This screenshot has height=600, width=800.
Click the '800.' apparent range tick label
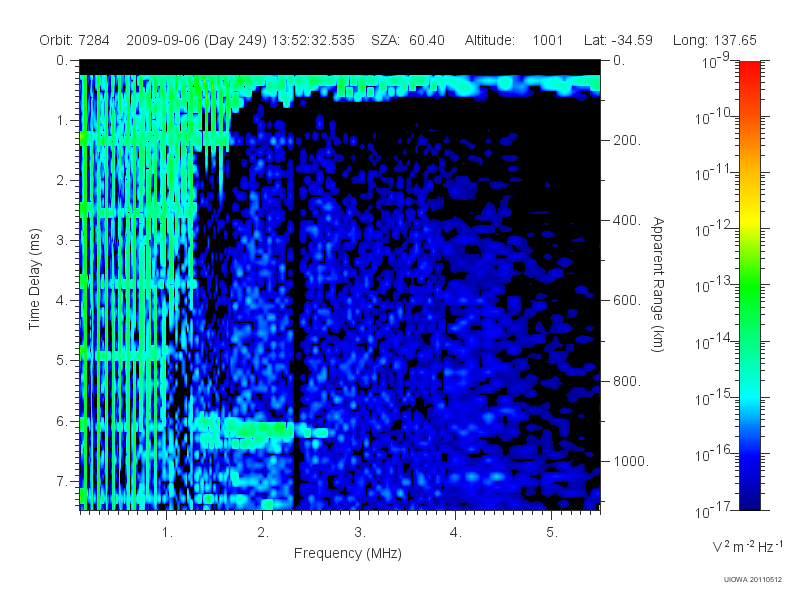627,381
